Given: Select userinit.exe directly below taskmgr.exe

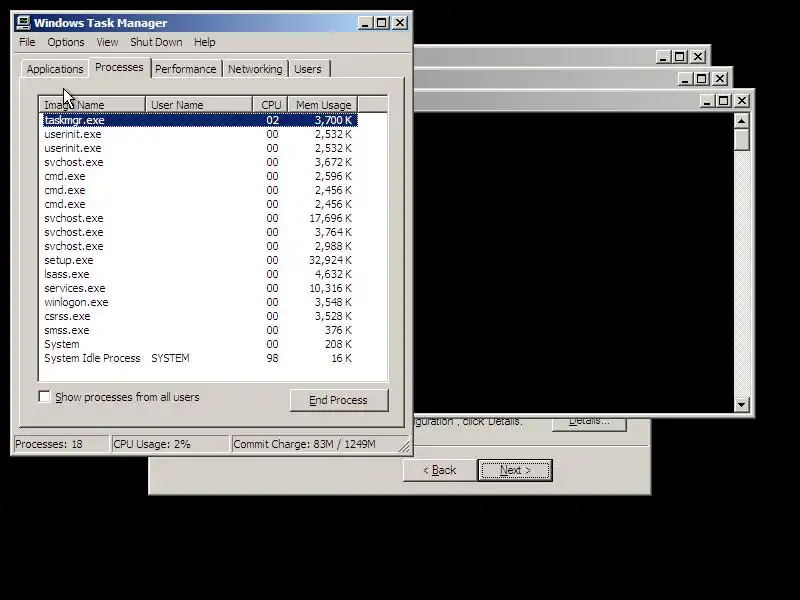Looking at the screenshot, I should [x=199, y=134].
